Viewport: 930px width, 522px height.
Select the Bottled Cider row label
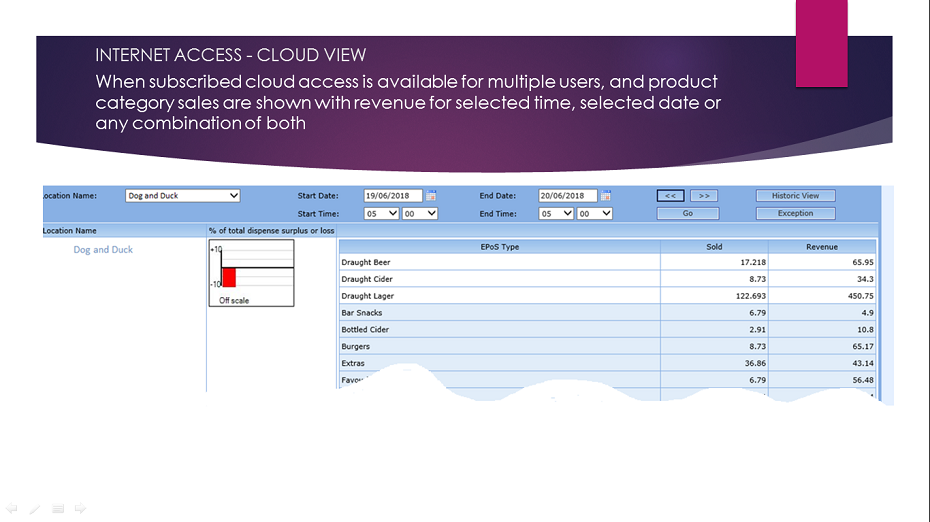point(365,329)
